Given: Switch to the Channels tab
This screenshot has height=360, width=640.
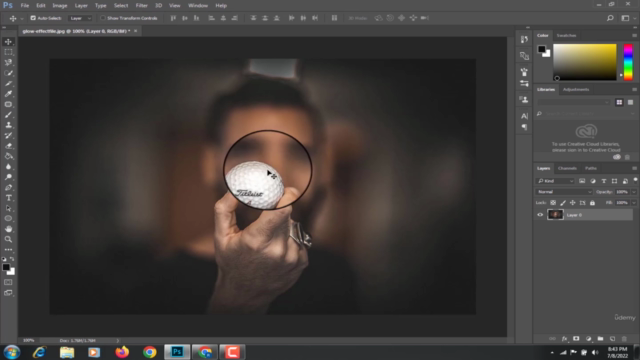Looking at the screenshot, I should [567, 168].
